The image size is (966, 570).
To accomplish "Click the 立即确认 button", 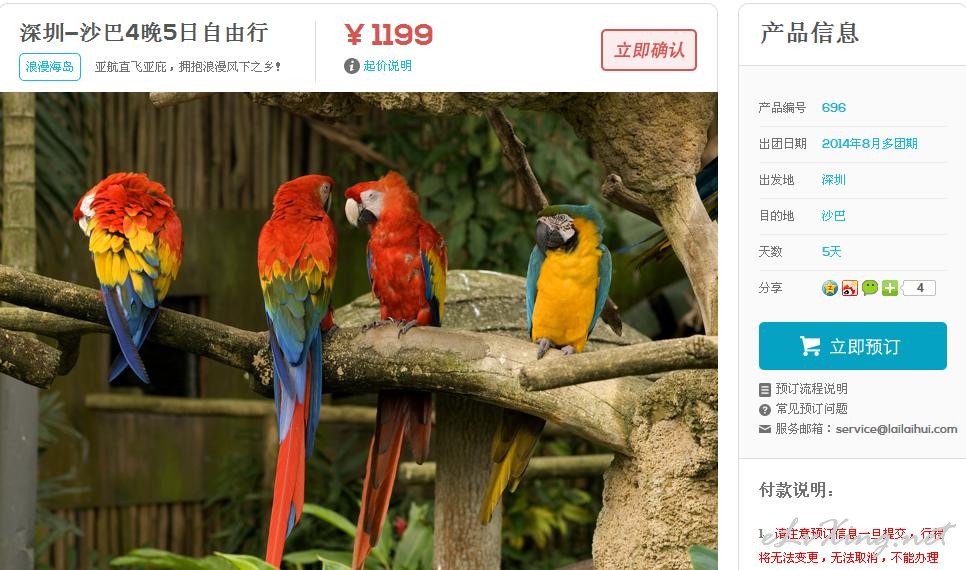I will tap(649, 50).
